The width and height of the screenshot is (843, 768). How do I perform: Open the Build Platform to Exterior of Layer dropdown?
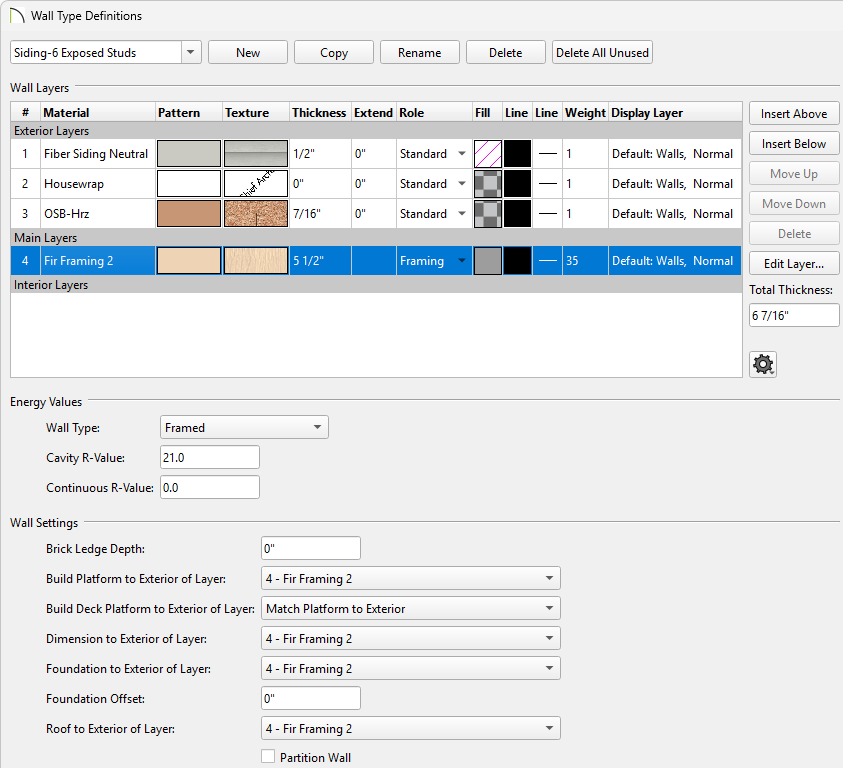click(411, 579)
